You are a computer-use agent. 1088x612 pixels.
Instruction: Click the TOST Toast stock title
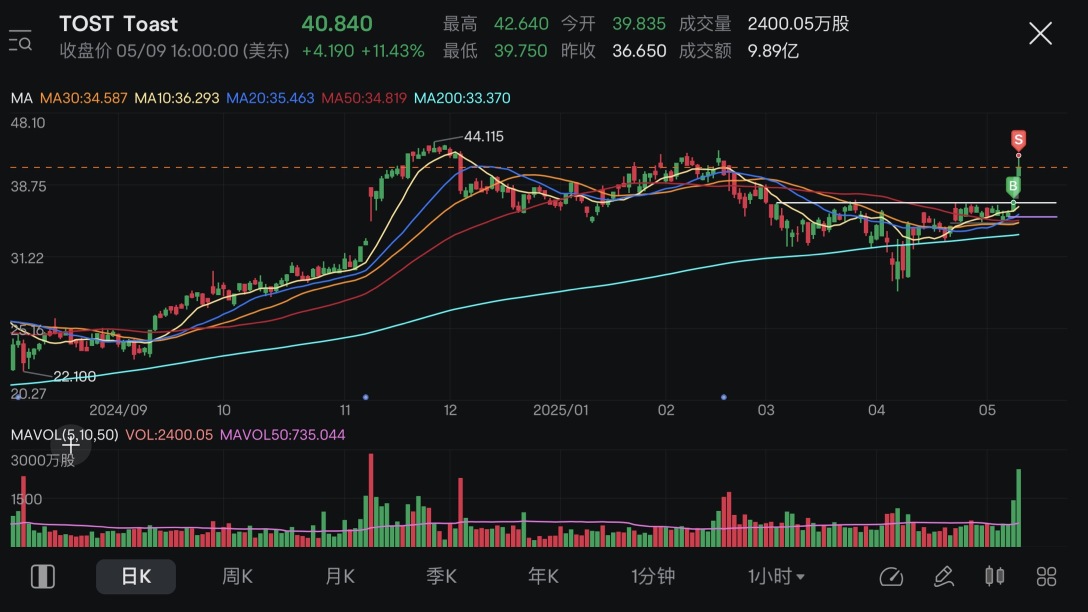click(118, 24)
